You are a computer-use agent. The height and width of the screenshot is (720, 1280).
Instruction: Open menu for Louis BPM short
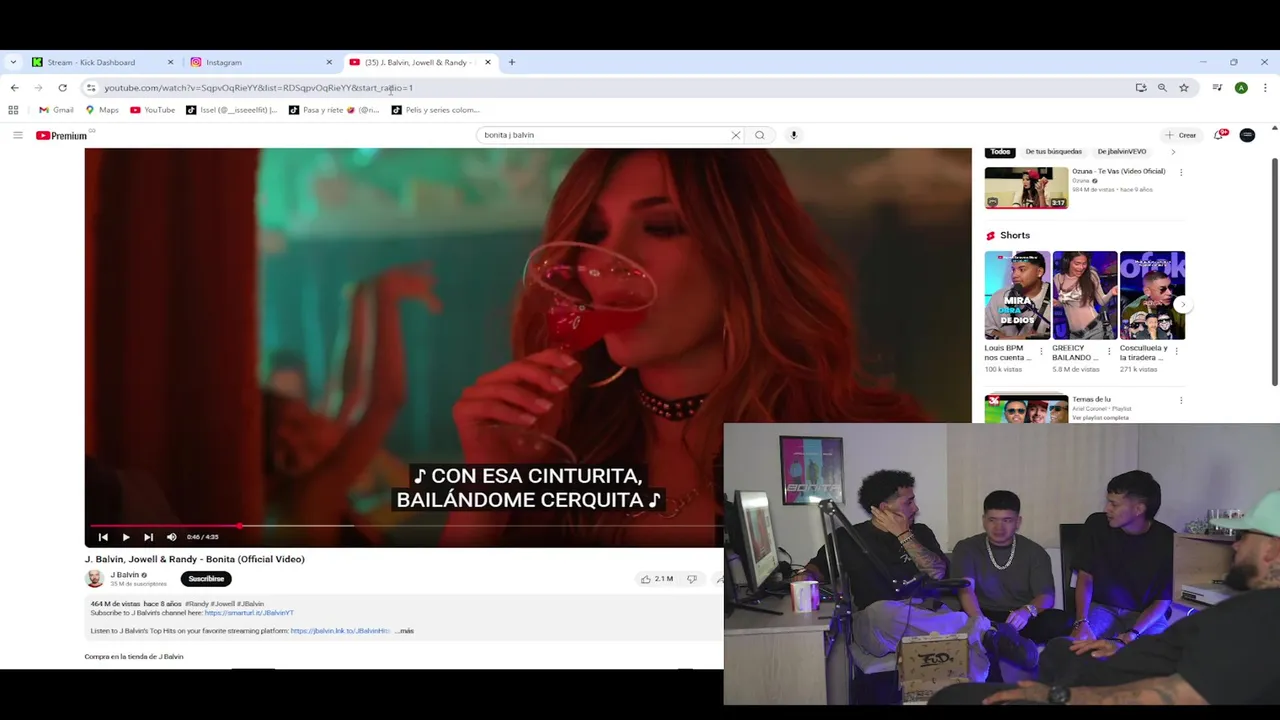tap(1041, 351)
